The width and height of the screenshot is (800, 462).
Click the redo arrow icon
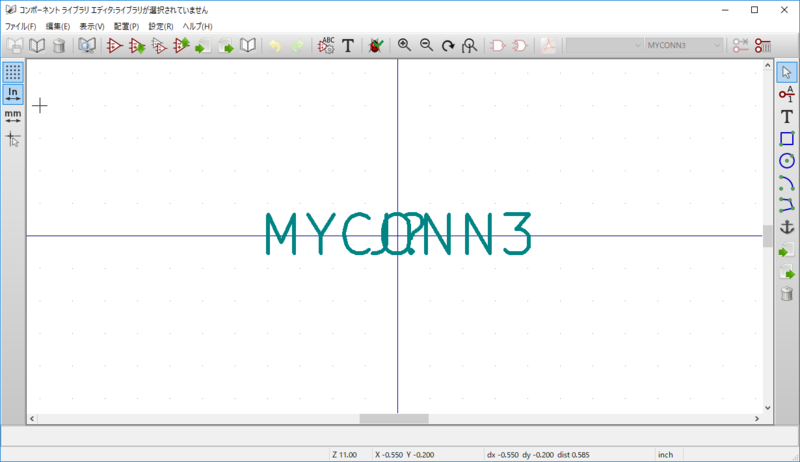tap(297, 45)
